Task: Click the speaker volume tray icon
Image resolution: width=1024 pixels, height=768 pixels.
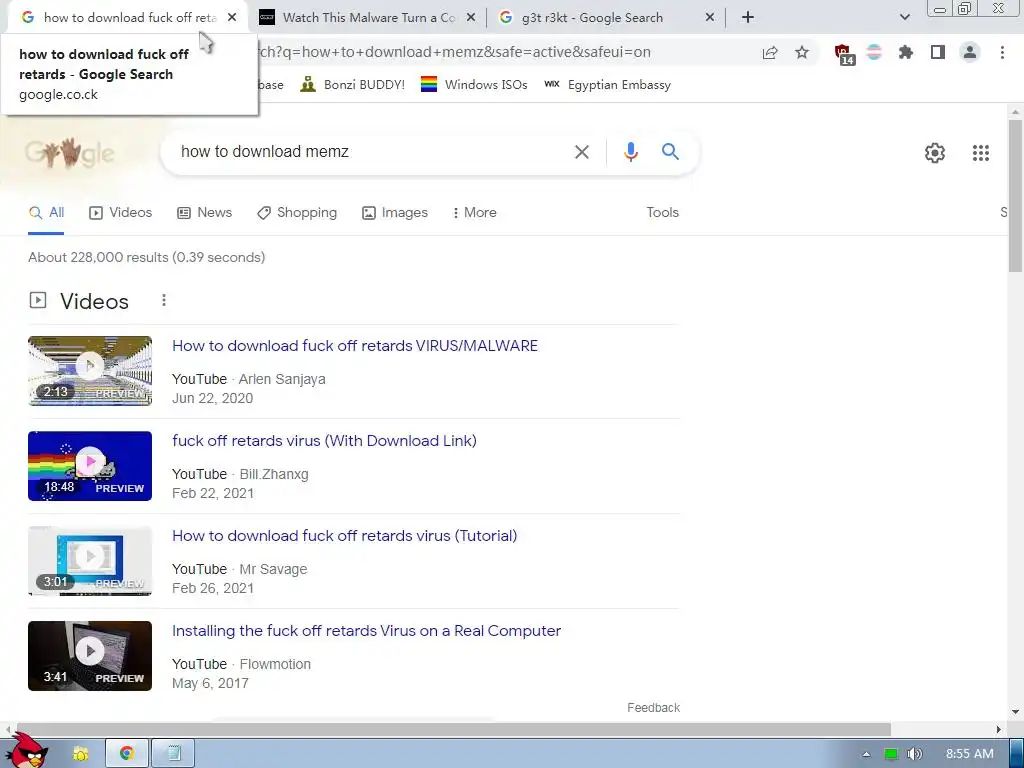Action: click(914, 754)
